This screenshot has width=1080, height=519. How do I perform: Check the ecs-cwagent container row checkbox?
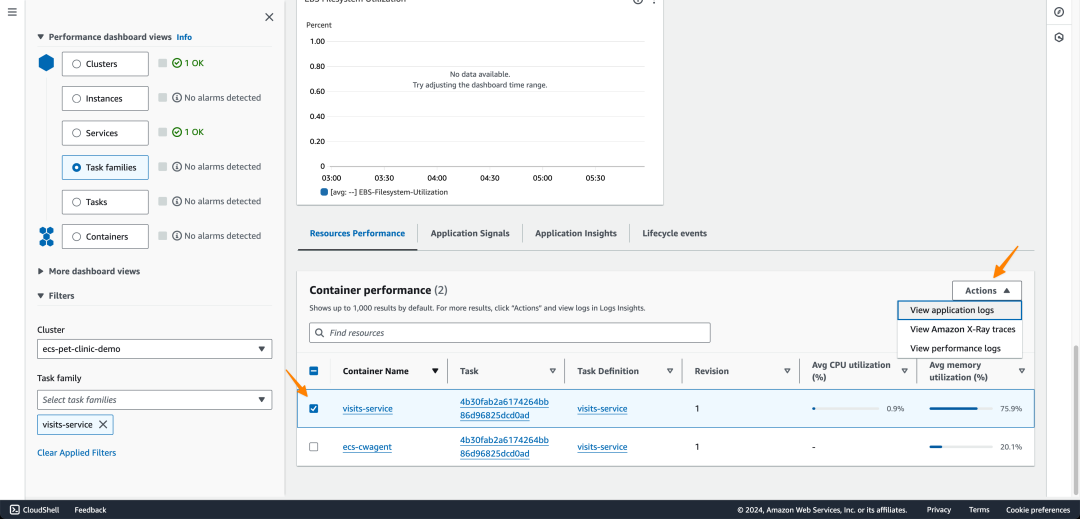313,447
